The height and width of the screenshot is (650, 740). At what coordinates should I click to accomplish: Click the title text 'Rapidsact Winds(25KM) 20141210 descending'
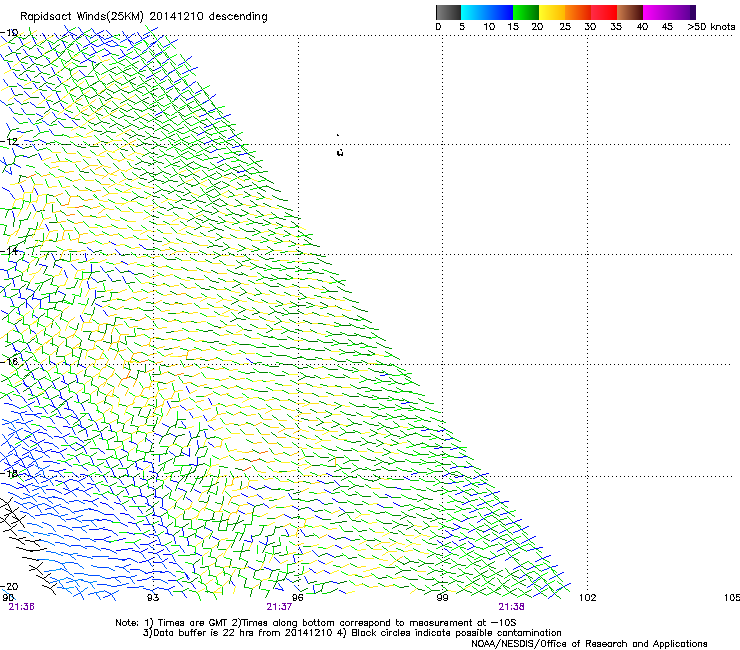point(144,16)
